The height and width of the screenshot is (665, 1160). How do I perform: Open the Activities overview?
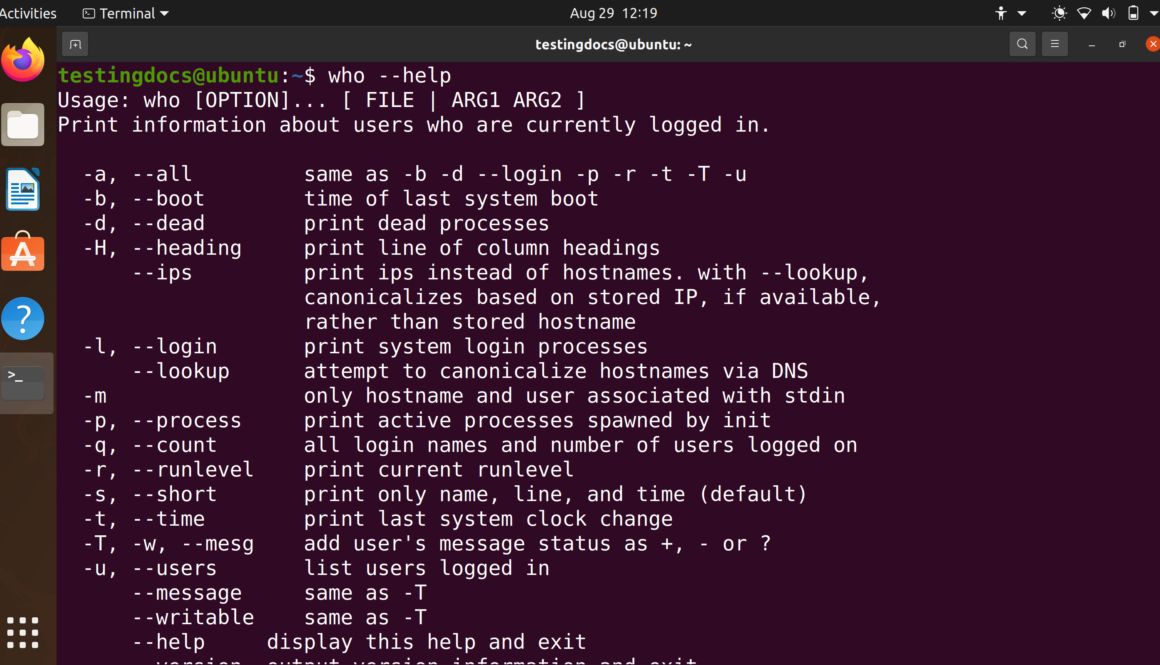[28, 13]
